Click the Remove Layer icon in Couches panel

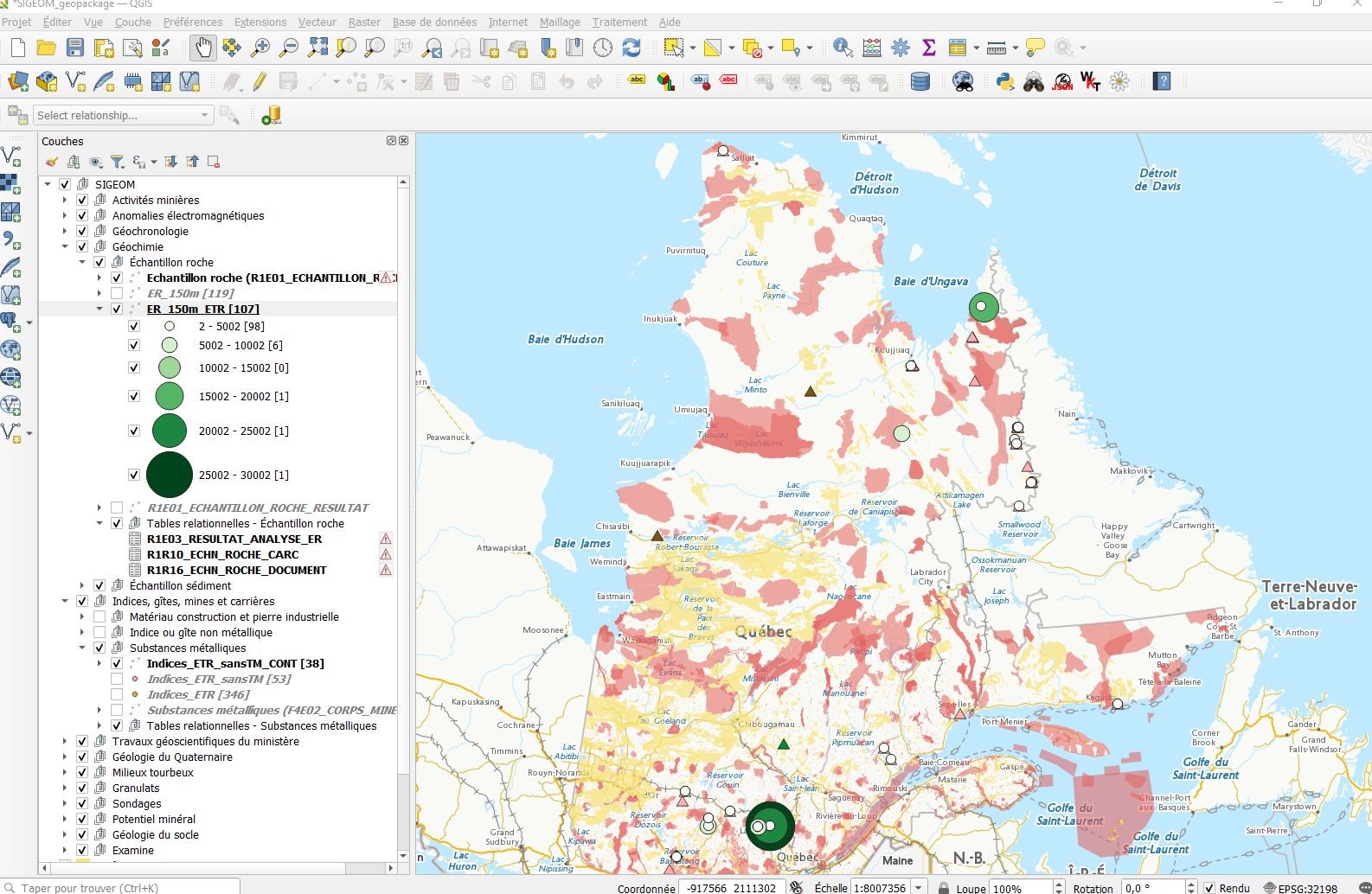tap(214, 162)
